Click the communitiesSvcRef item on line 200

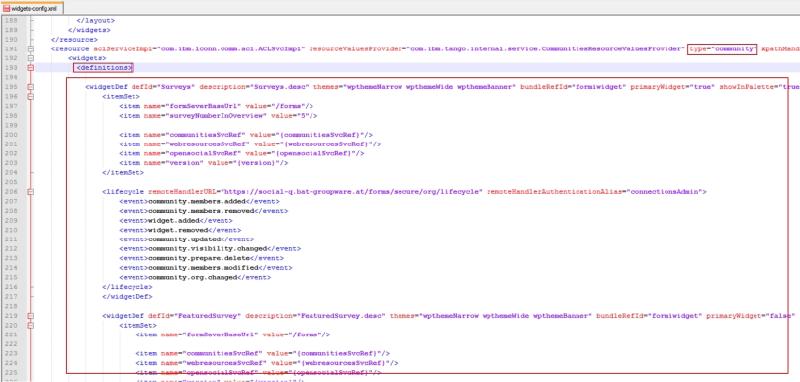[x=246, y=135]
